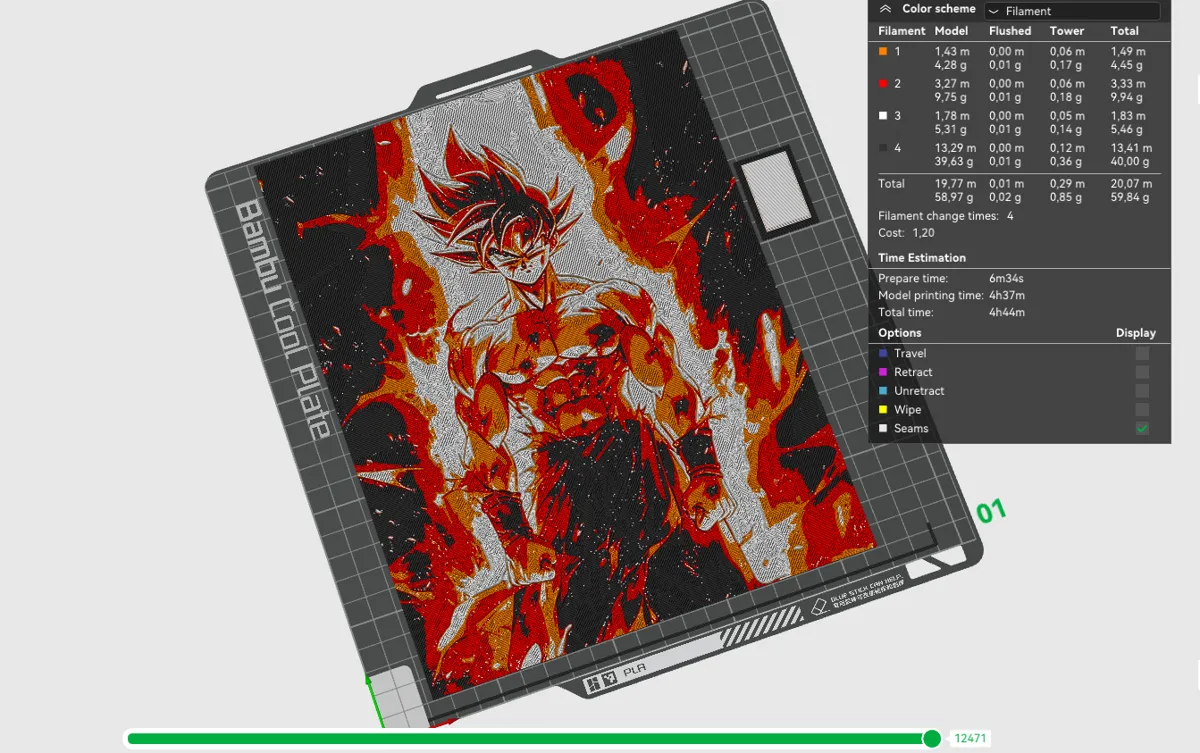Click the magenta Retract color square
The height and width of the screenshot is (753, 1200).
tap(883, 372)
